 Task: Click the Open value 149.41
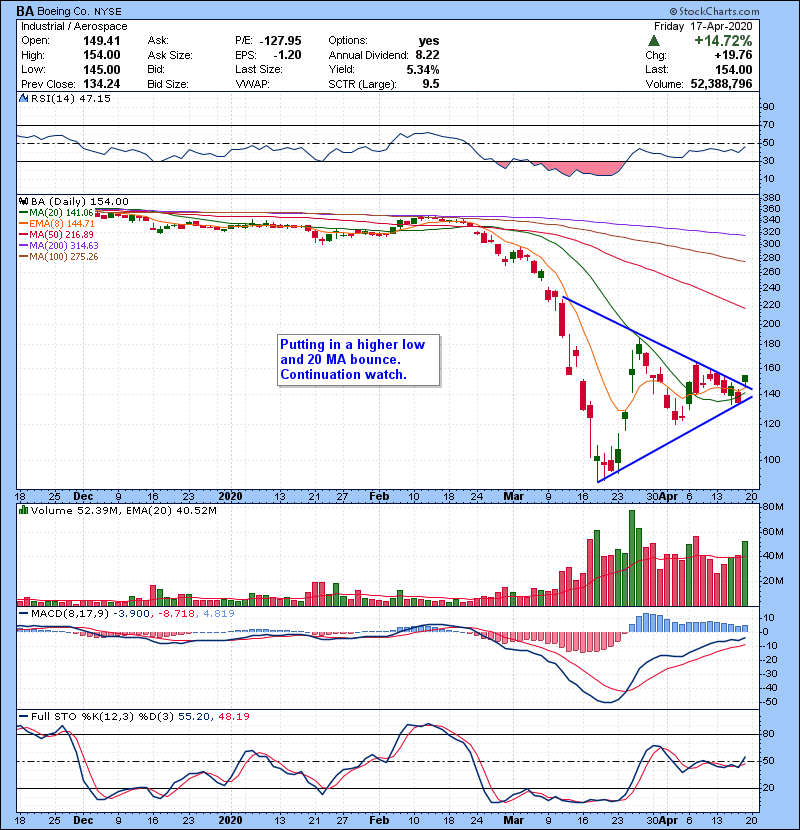pyautogui.click(x=102, y=41)
